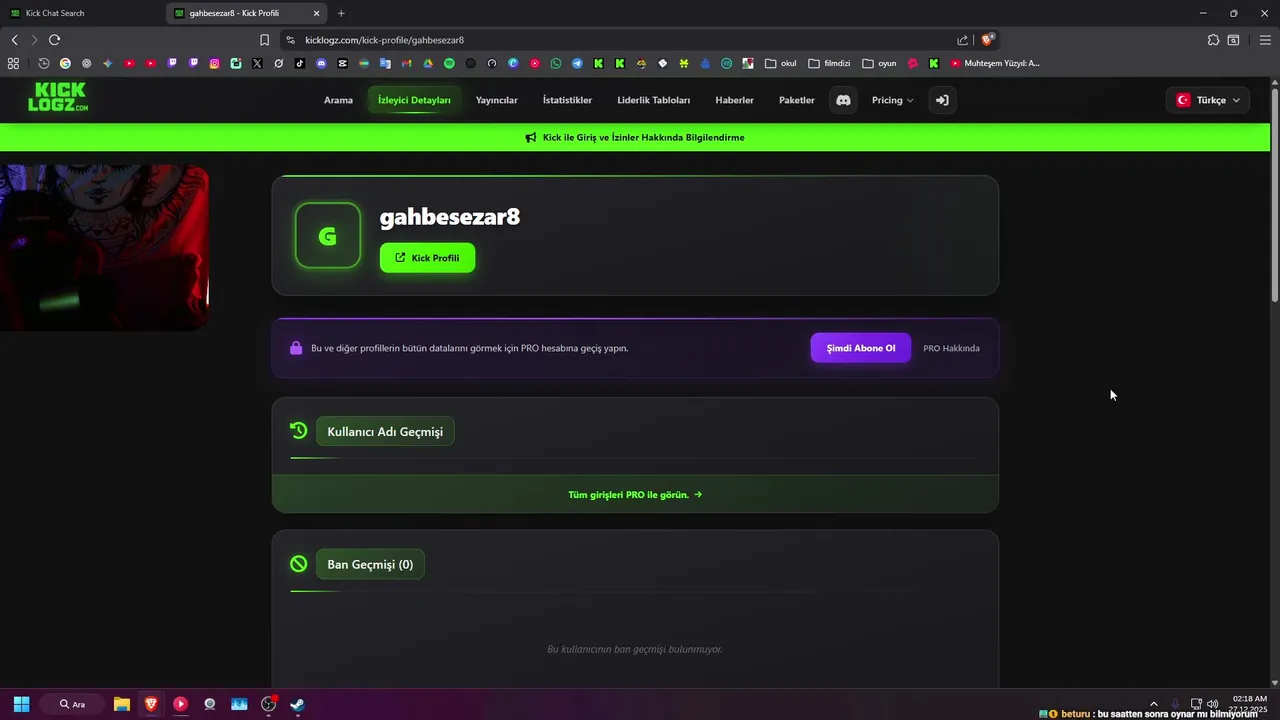Open the Instagram bookmark icon
Image resolution: width=1280 pixels, height=720 pixels.
click(214, 63)
